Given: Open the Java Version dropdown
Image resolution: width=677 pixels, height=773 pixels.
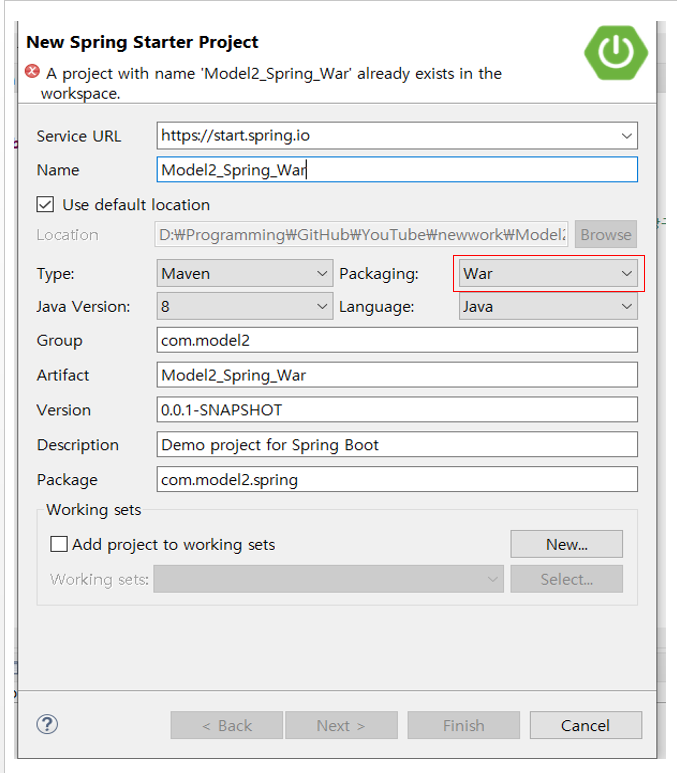Looking at the screenshot, I should click(245, 306).
